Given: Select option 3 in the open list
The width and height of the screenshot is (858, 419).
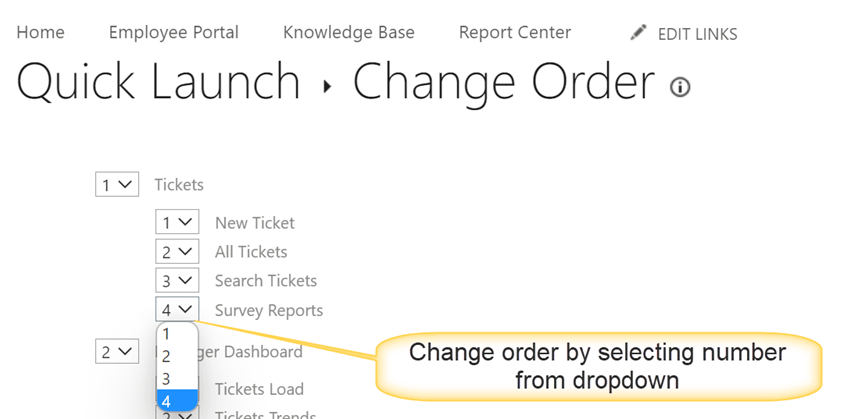Looking at the screenshot, I should [177, 379].
